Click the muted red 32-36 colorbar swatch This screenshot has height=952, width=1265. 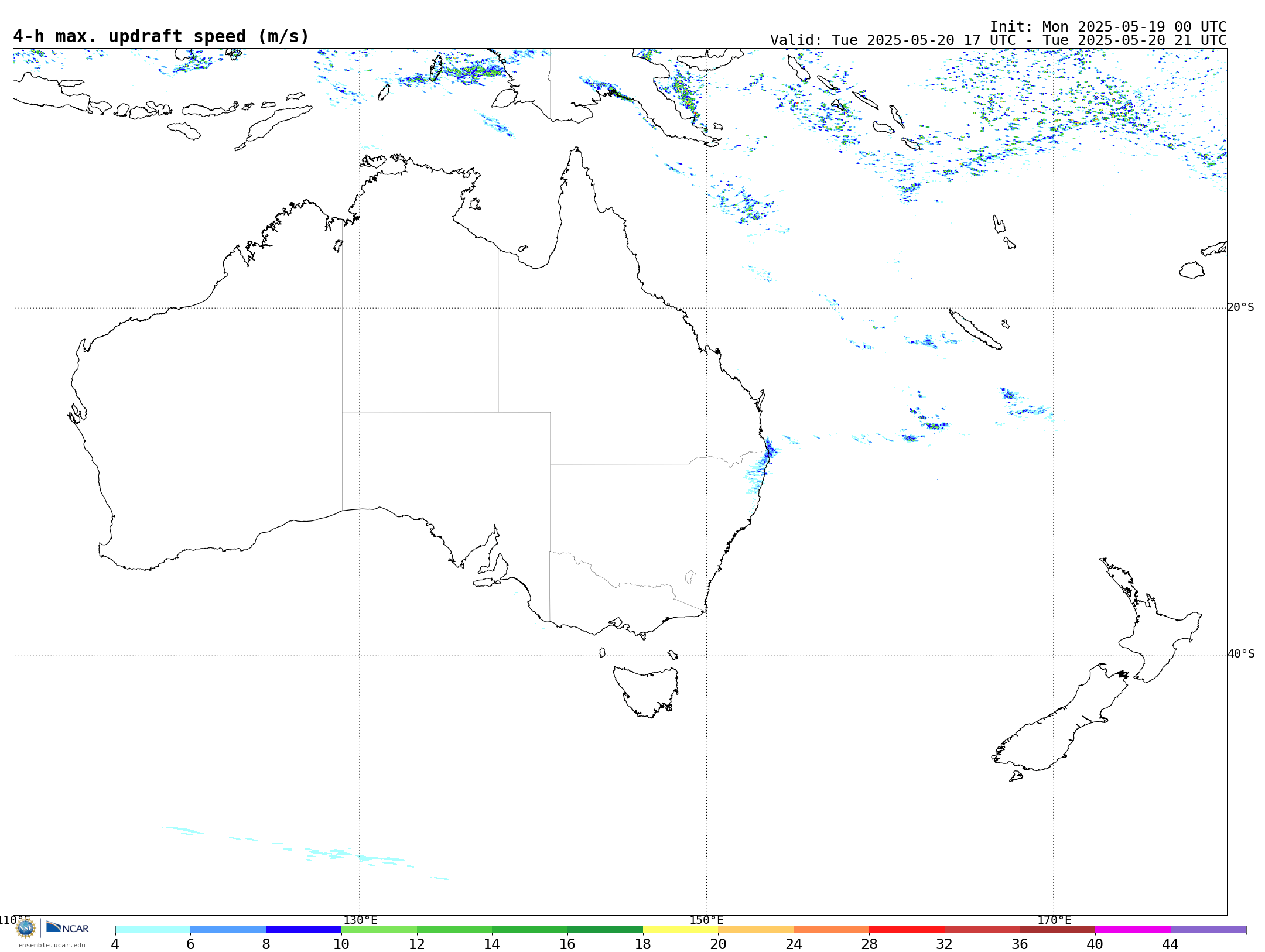coord(982,930)
